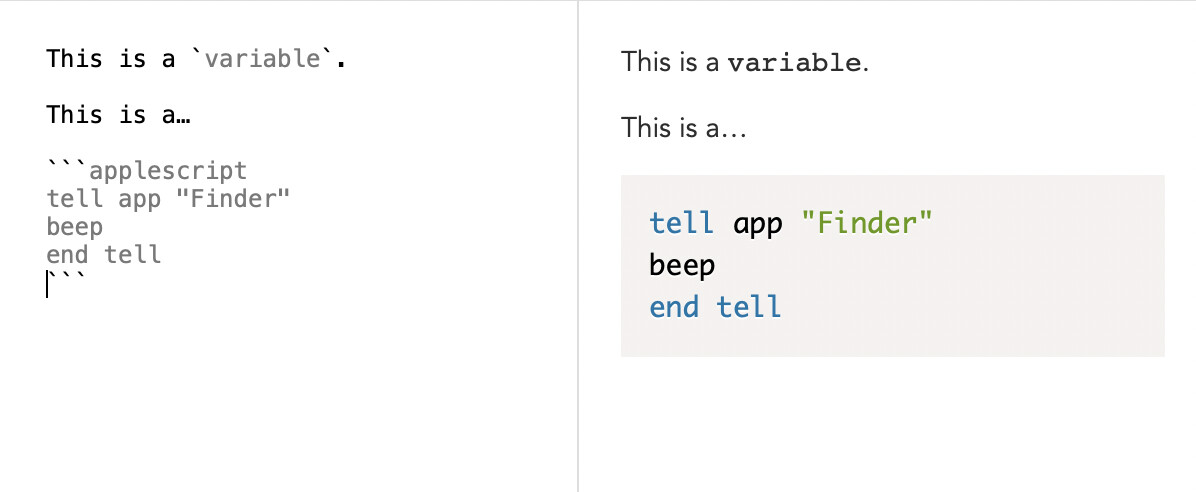Click blue "end tell" in the preview
1196x492 pixels.
[714, 307]
